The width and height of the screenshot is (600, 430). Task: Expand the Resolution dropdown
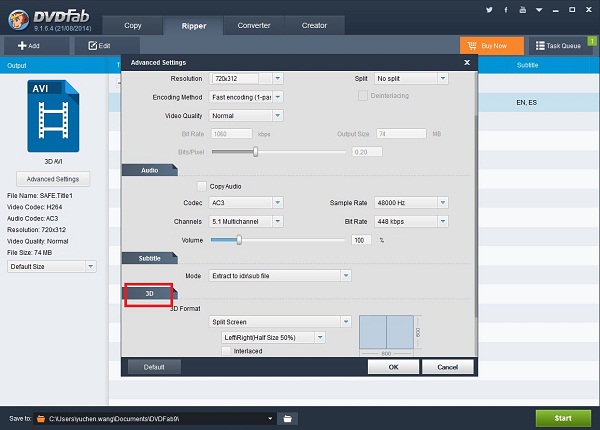pos(278,78)
